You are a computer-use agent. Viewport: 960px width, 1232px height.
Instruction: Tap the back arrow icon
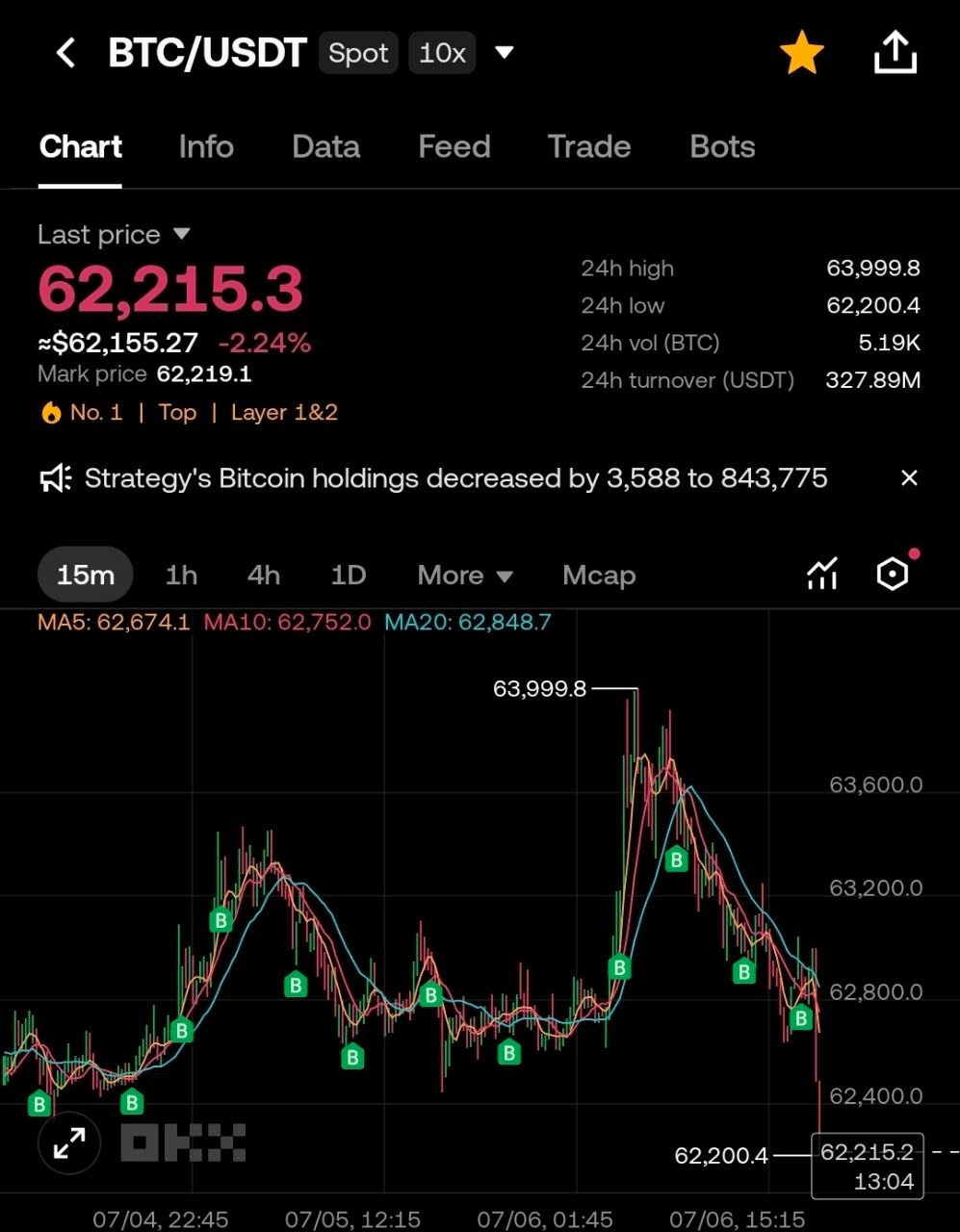click(65, 53)
